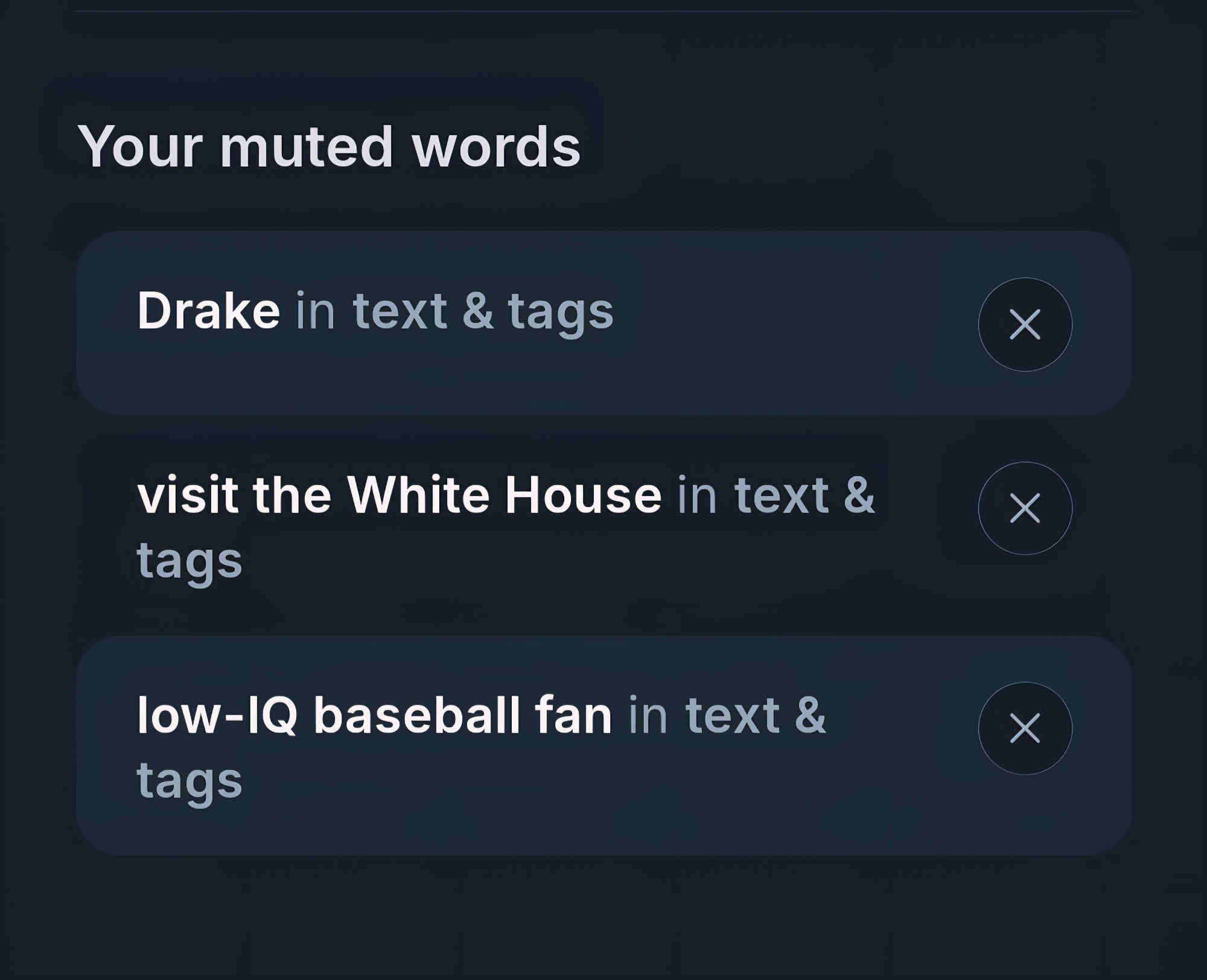Delete the 'visit the White House' mute
The image size is (1207, 980).
1025,508
